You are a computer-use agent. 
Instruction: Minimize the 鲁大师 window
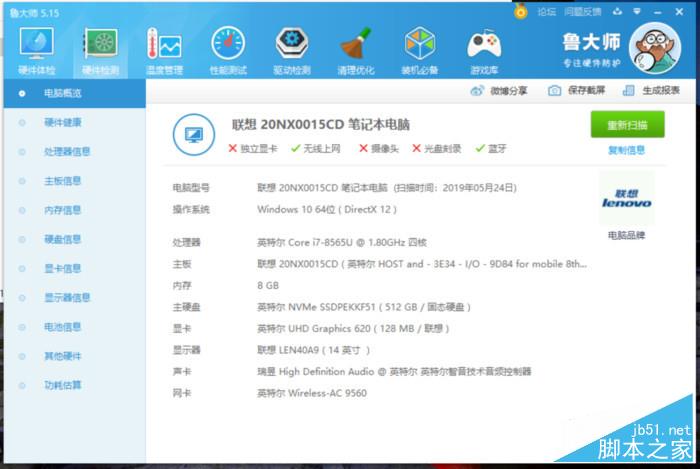(657, 12)
